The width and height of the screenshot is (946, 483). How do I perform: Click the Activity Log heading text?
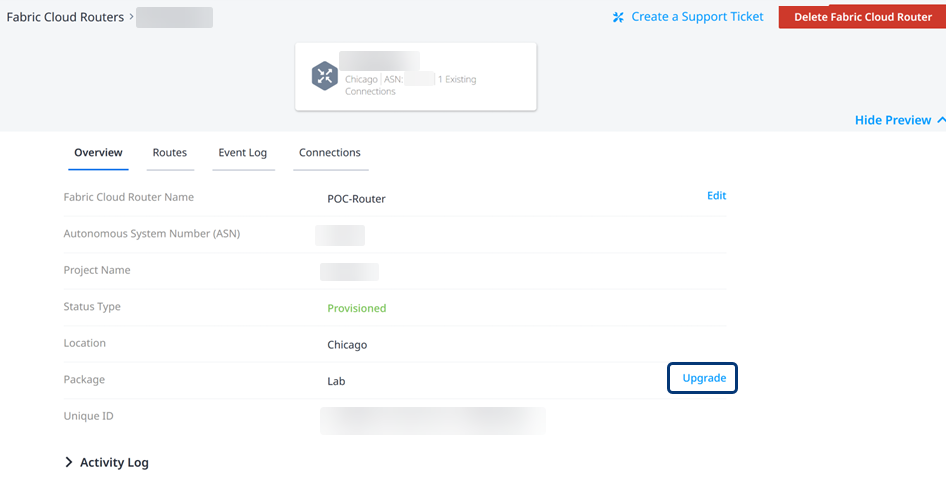[114, 462]
